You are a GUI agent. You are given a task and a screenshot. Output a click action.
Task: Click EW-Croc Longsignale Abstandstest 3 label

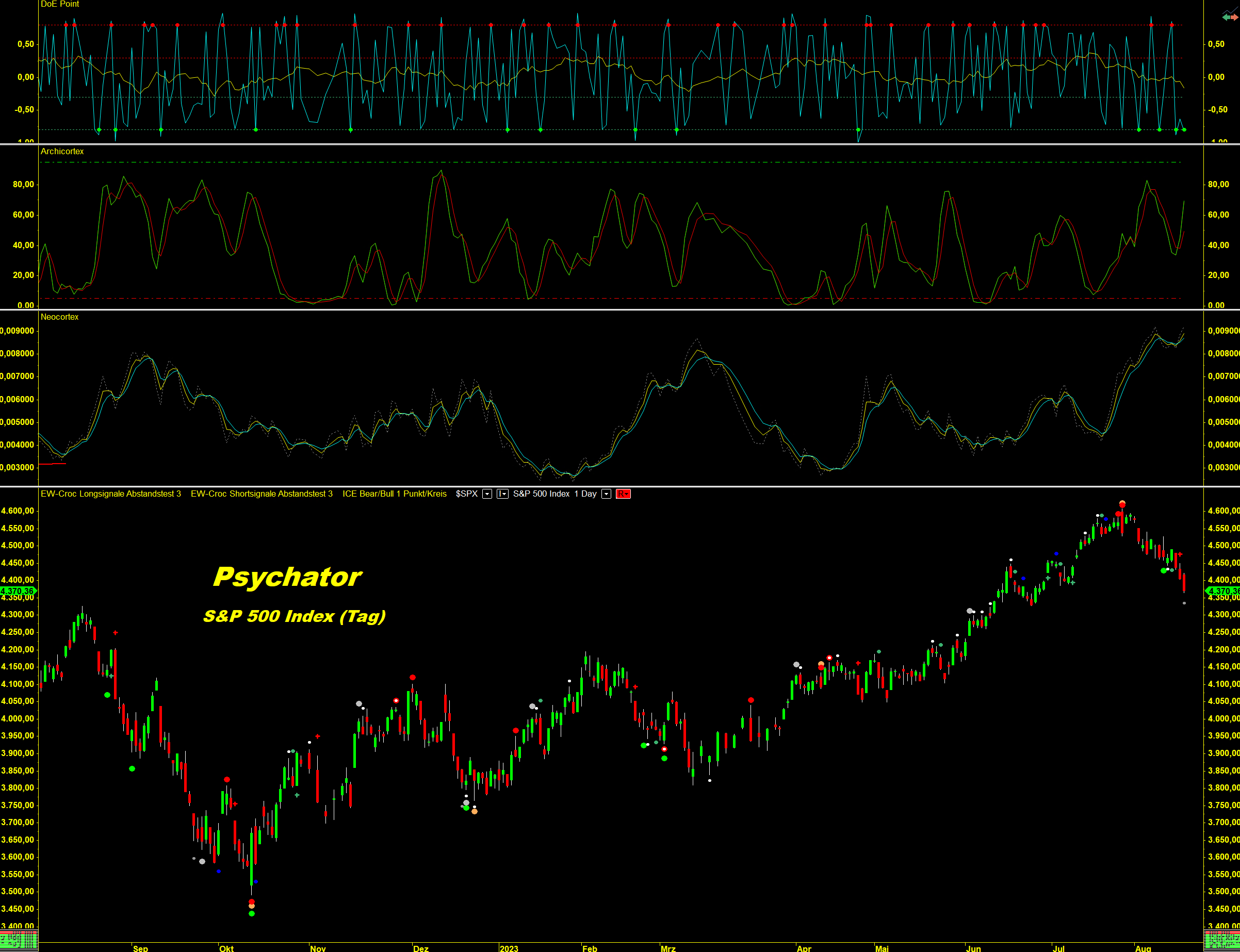(x=110, y=494)
